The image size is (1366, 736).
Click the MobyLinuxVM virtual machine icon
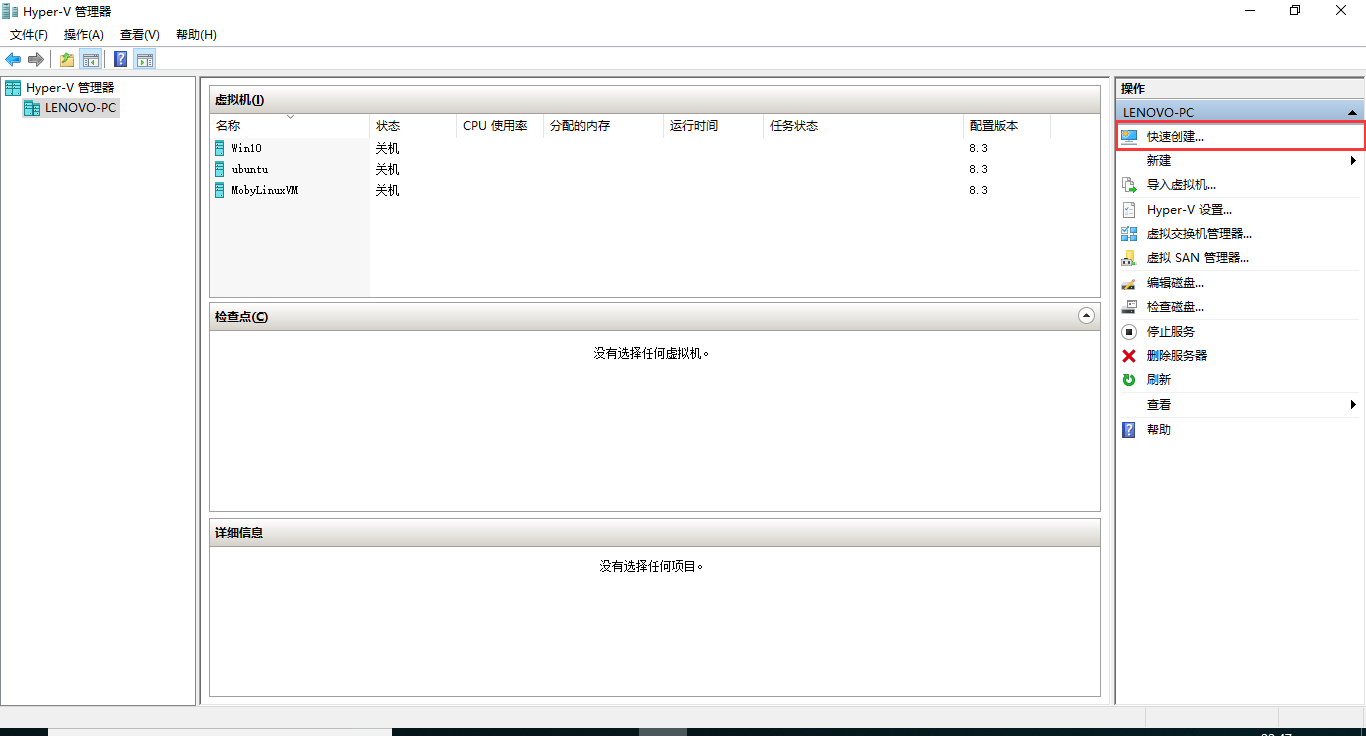pyautogui.click(x=220, y=190)
